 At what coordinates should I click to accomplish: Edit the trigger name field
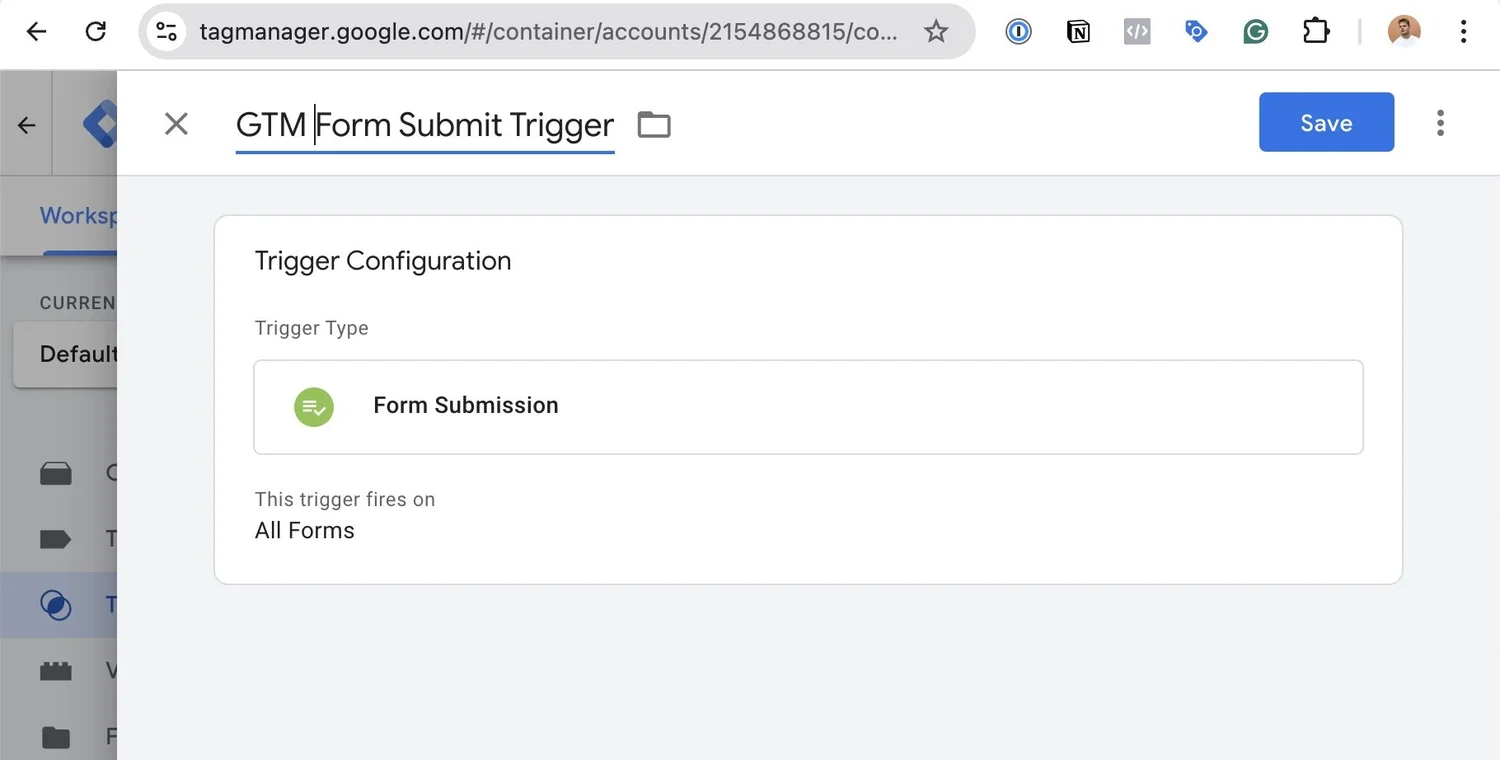[424, 124]
